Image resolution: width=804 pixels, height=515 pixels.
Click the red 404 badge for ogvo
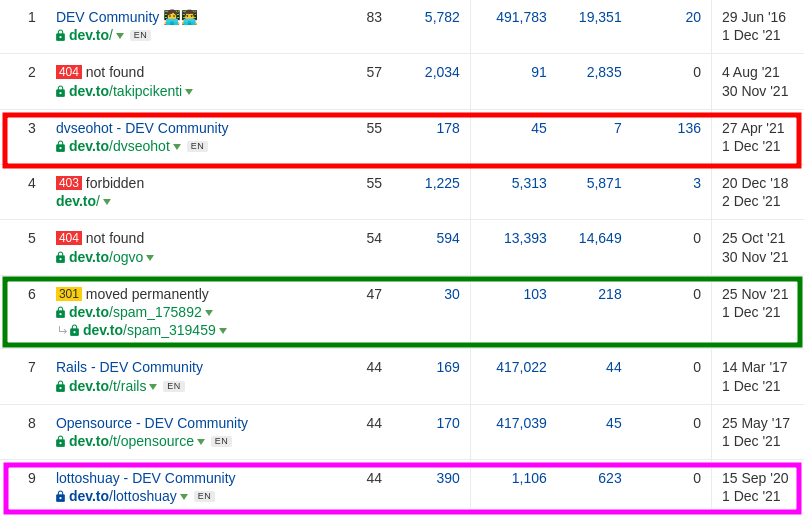[x=69, y=239]
